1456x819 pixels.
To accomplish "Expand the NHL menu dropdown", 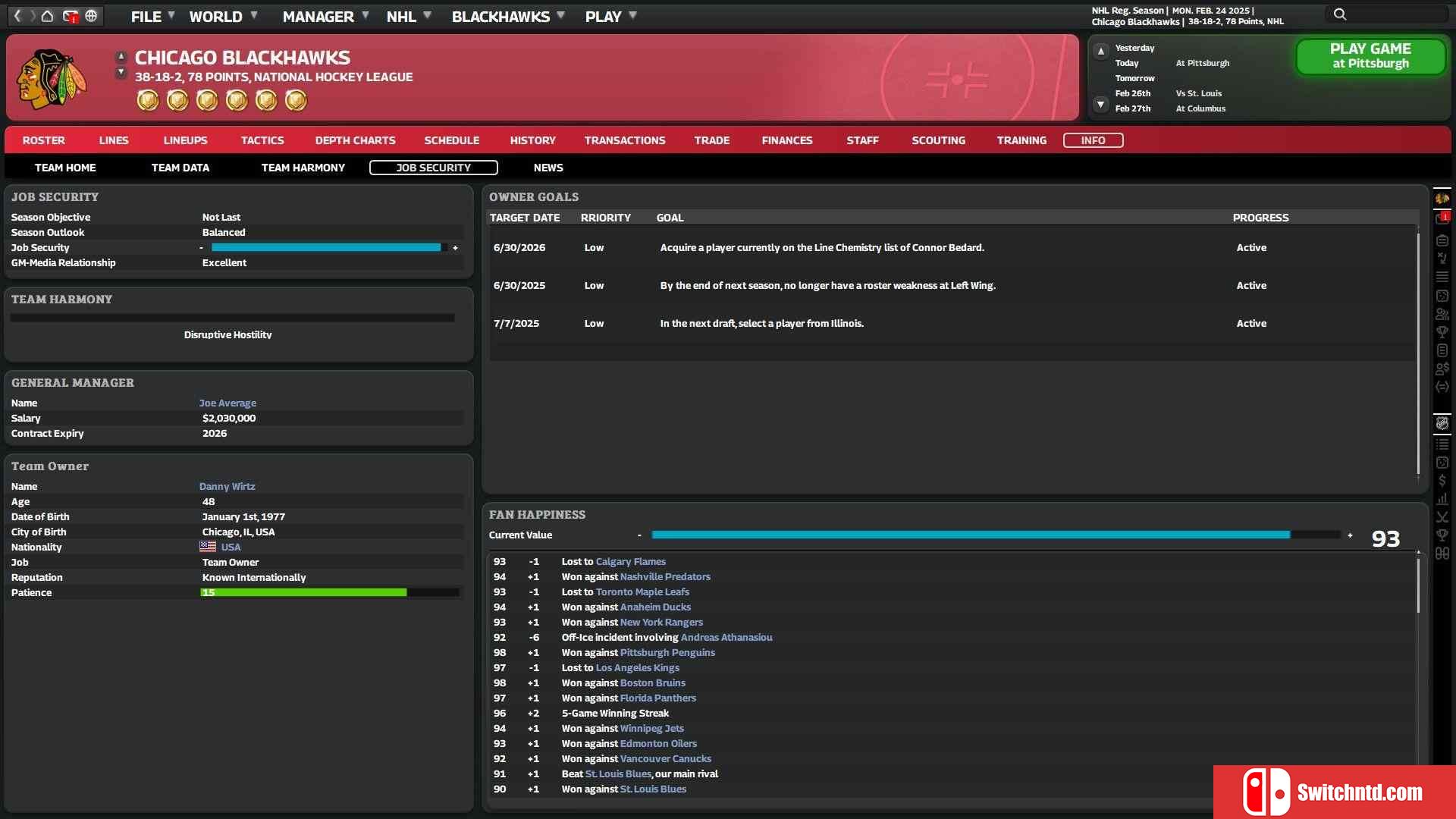I will click(409, 16).
